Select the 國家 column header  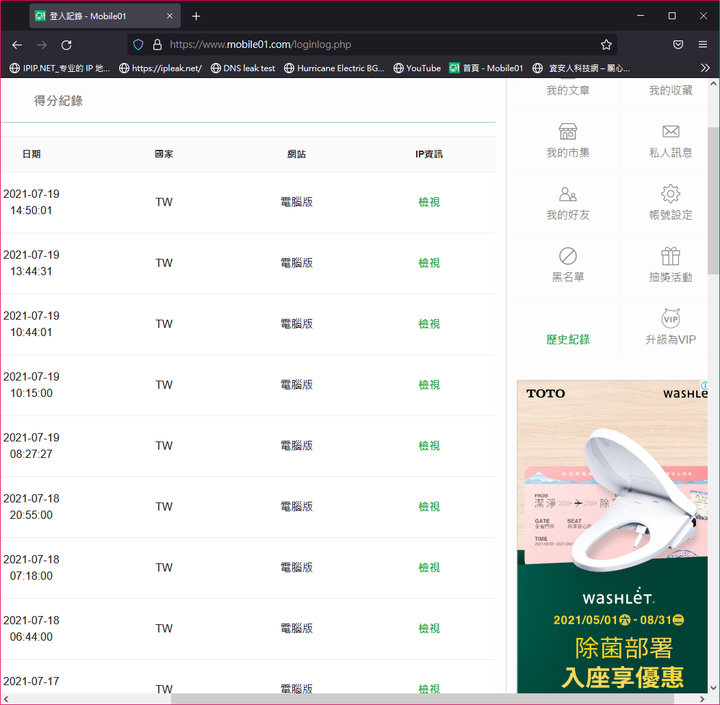pos(164,154)
